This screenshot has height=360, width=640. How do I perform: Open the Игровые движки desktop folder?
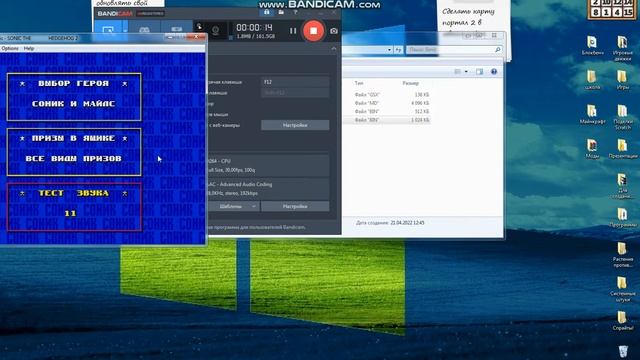[622, 48]
